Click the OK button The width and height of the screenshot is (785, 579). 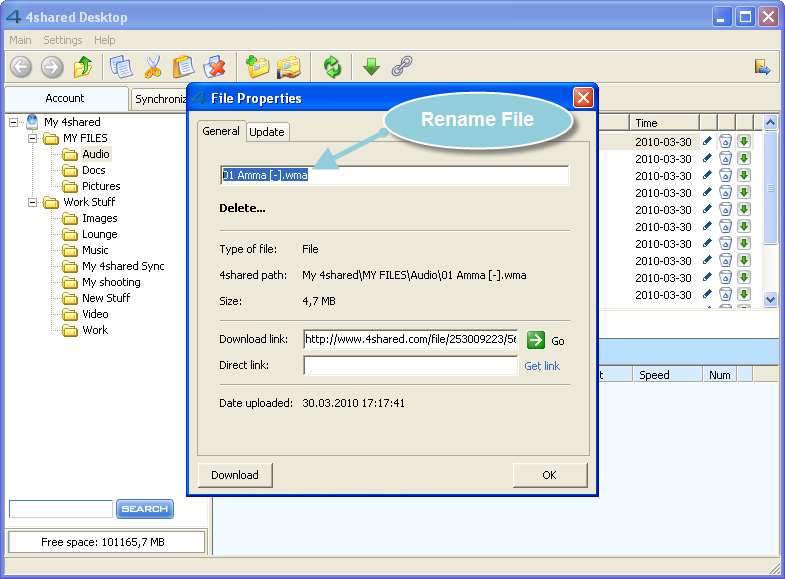pos(550,475)
